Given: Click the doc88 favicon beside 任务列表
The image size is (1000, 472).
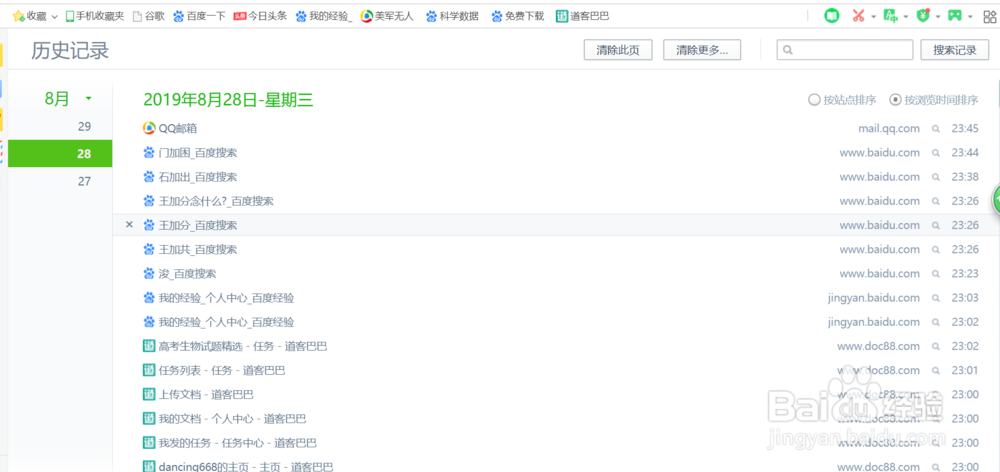Looking at the screenshot, I should 149,370.
